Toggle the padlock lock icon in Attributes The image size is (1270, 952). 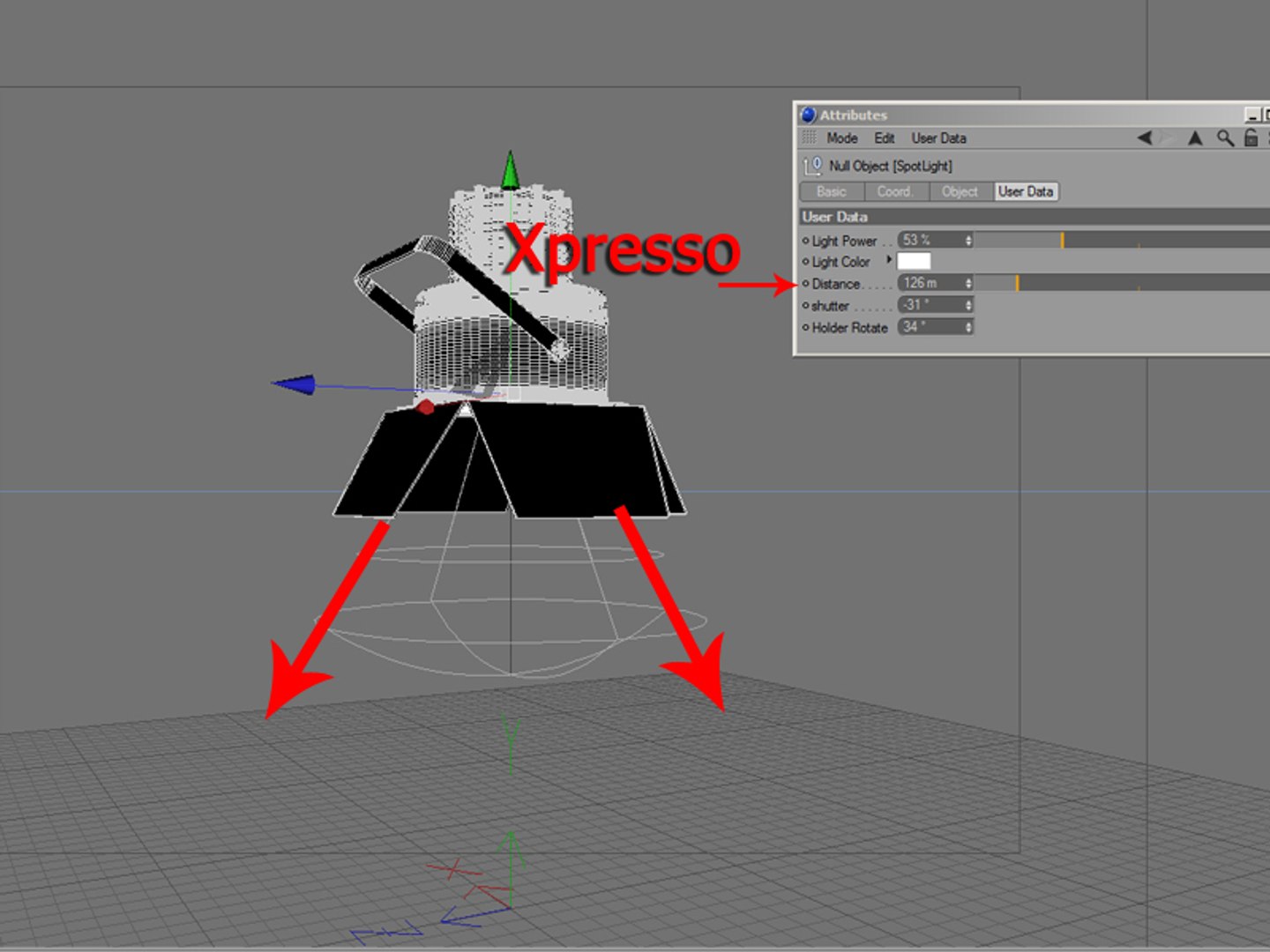1251,138
